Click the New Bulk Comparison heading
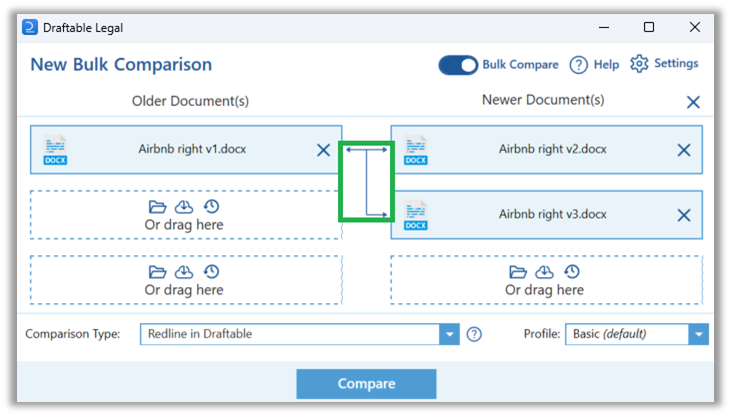 pyautogui.click(x=121, y=65)
